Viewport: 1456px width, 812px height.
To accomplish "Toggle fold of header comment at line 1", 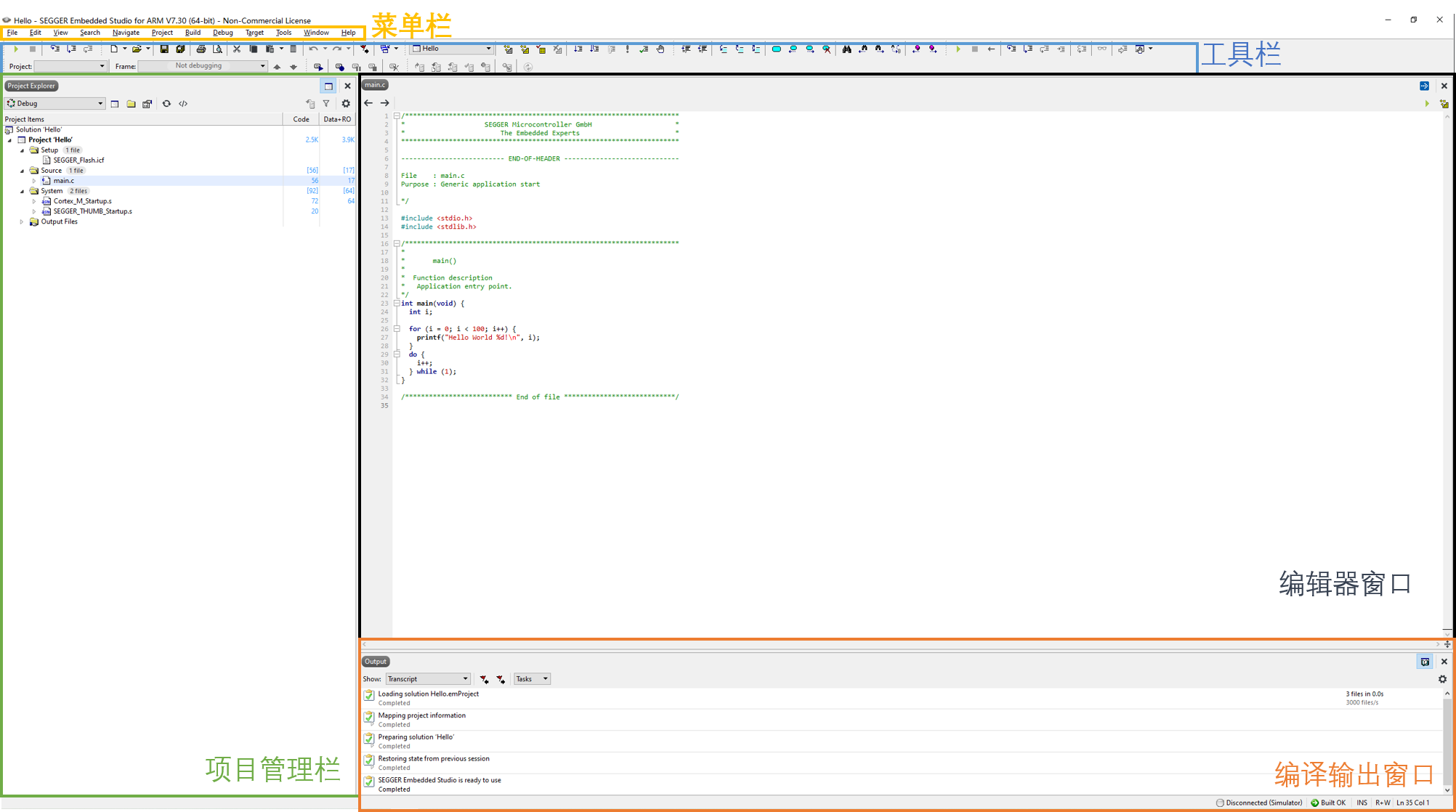I will point(397,115).
